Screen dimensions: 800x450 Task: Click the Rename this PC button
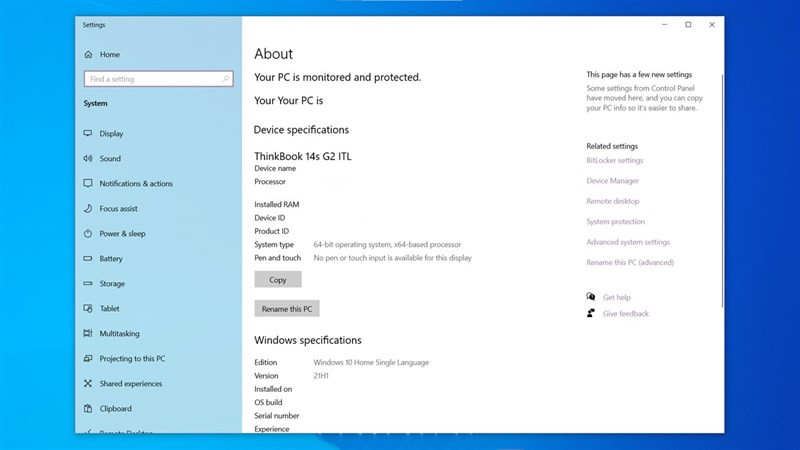pos(287,309)
